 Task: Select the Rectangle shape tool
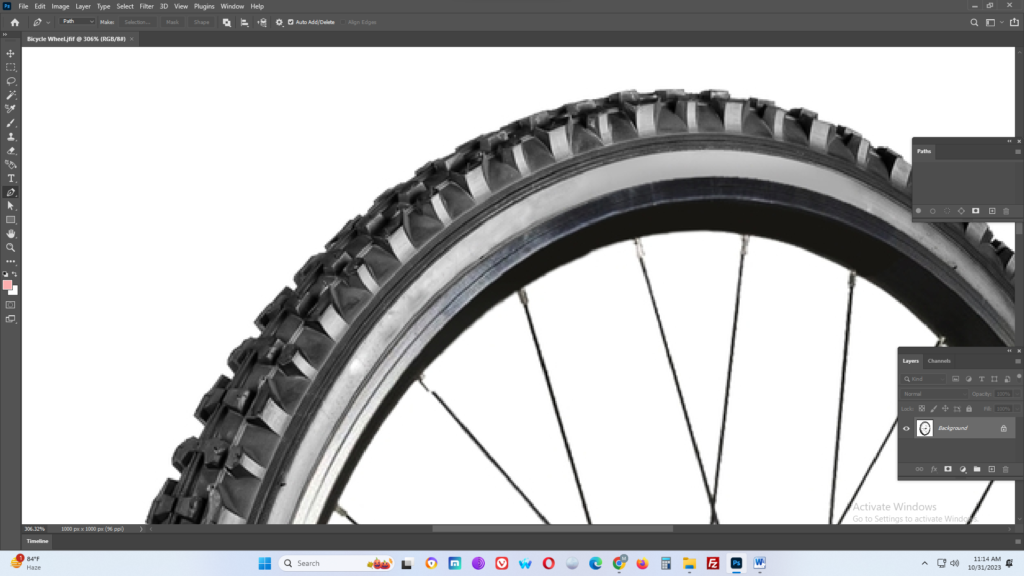point(10,220)
